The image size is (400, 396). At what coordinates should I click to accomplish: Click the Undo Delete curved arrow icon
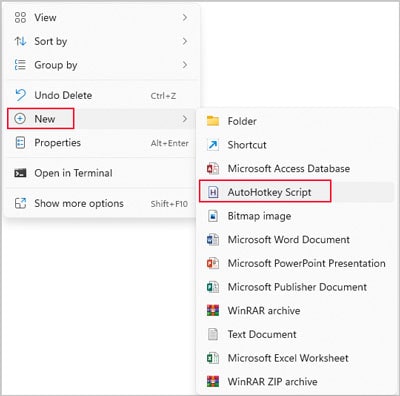(x=20, y=95)
